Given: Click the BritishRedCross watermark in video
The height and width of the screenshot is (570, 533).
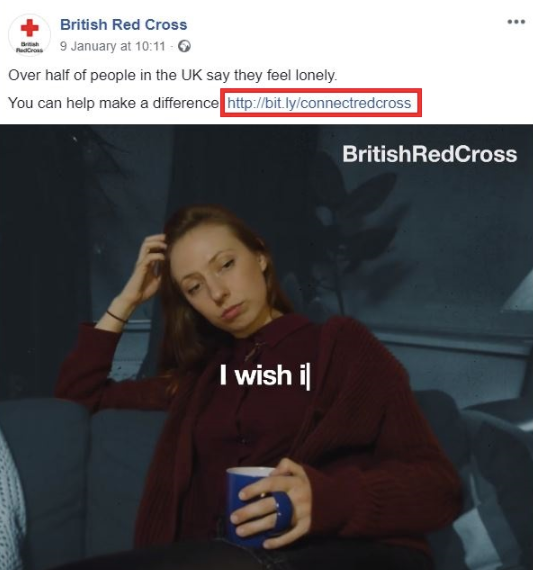Looking at the screenshot, I should click(429, 154).
